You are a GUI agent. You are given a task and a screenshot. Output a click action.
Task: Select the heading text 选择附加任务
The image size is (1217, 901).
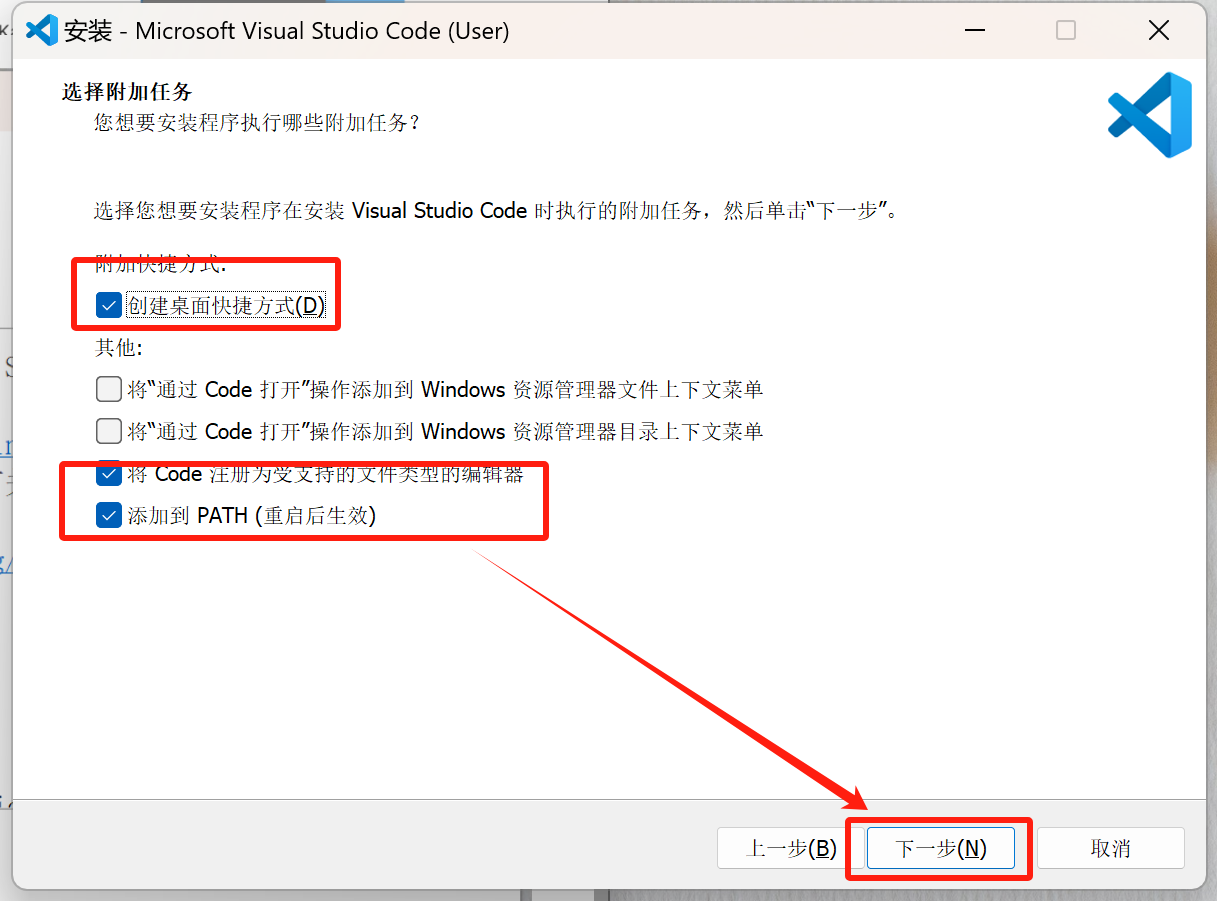tap(127, 92)
